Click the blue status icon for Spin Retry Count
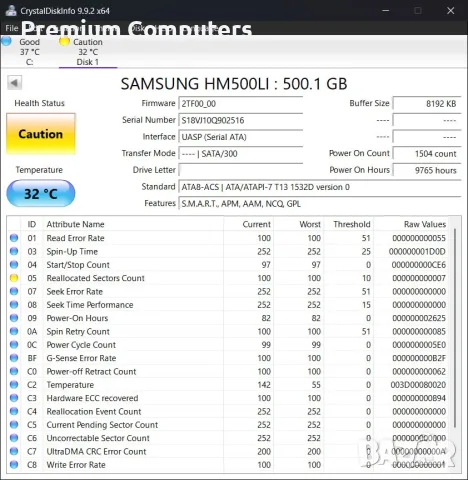Viewport: 468px width, 480px height. (x=14, y=331)
